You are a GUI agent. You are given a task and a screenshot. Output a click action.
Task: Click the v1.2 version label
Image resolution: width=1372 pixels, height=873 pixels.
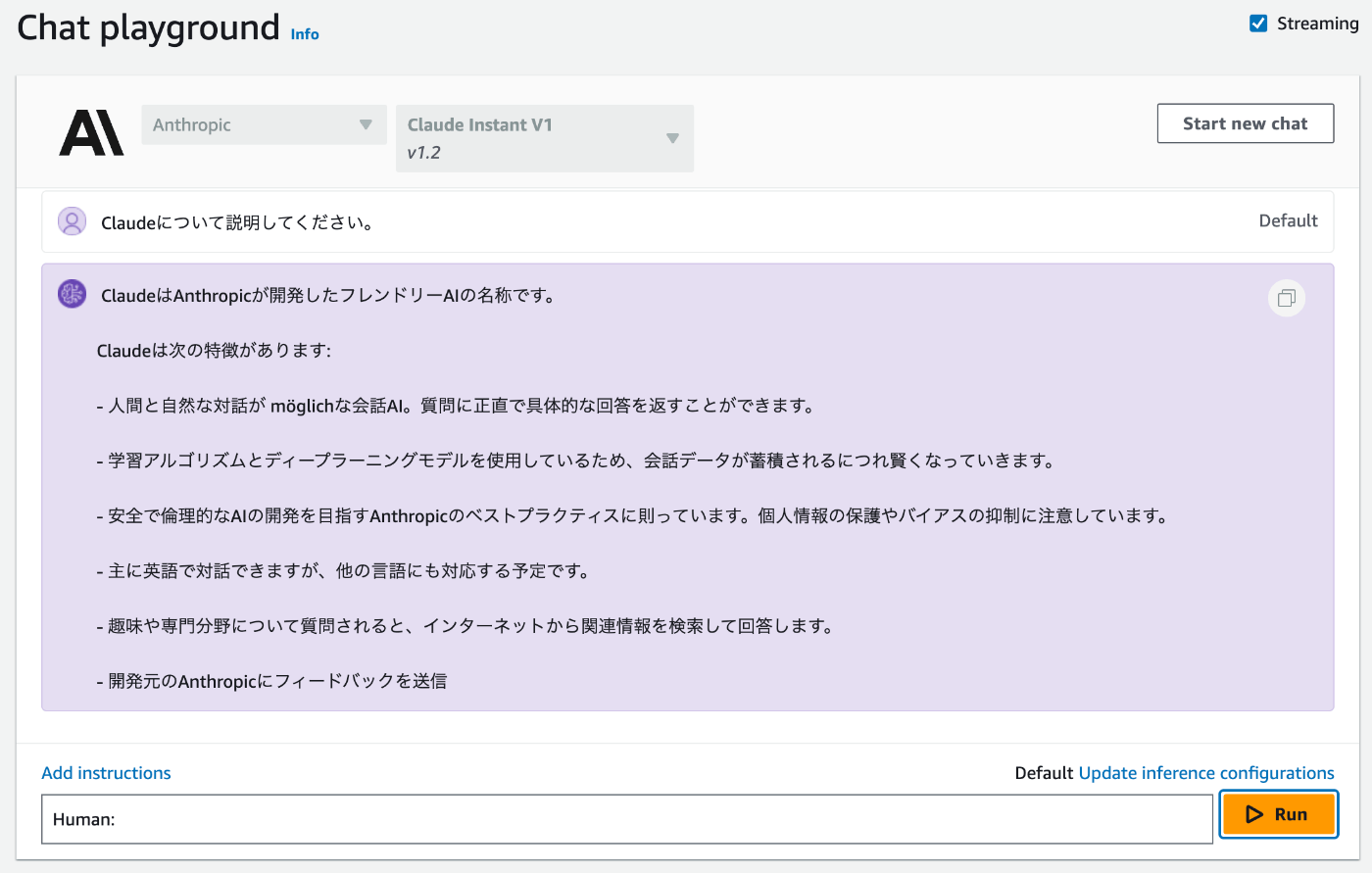pyautogui.click(x=424, y=153)
